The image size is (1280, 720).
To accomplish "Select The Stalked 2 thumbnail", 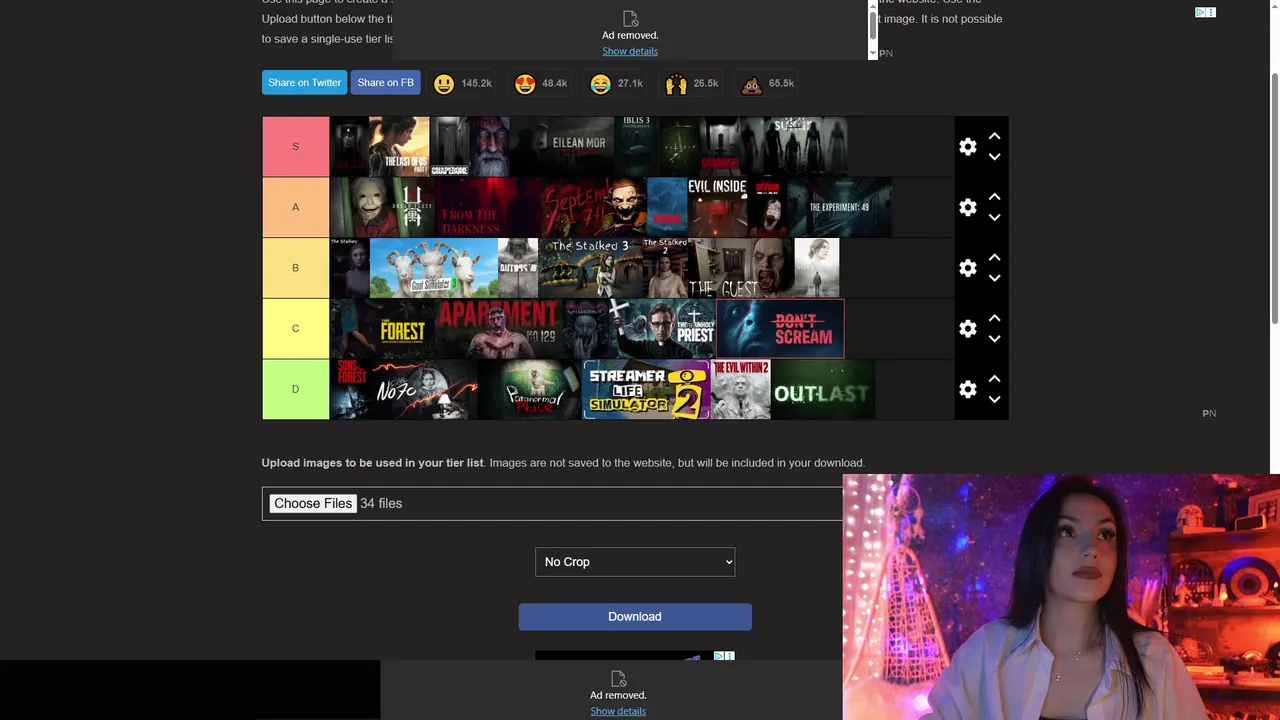I will [664, 268].
